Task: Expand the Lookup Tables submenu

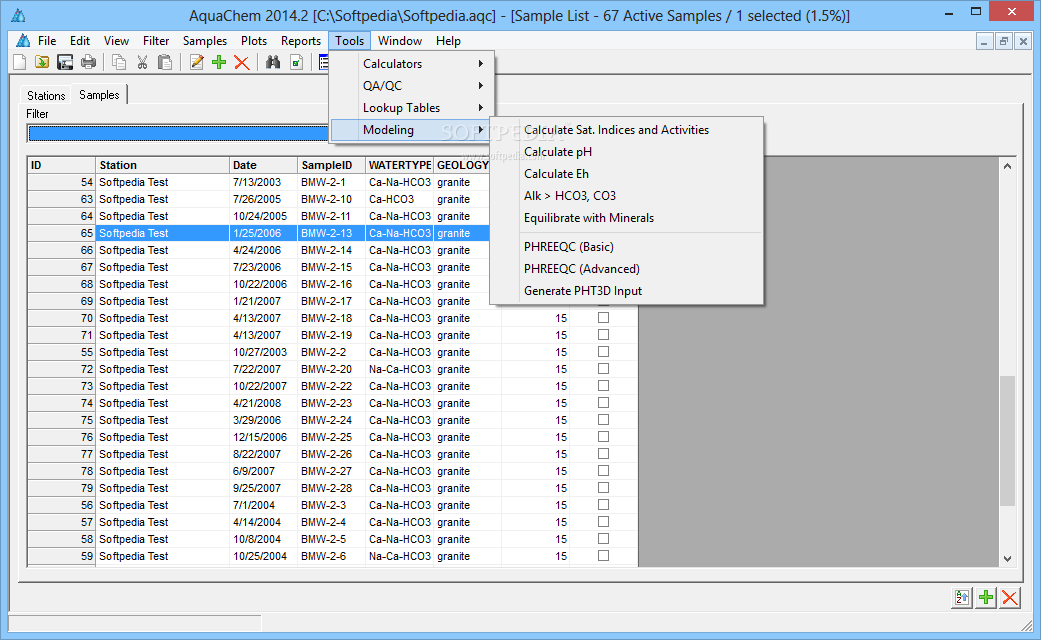Action: (412, 108)
